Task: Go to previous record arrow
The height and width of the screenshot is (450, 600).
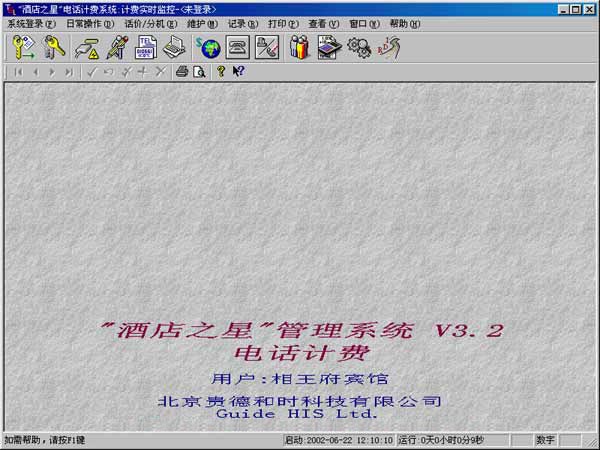Action: pos(36,72)
